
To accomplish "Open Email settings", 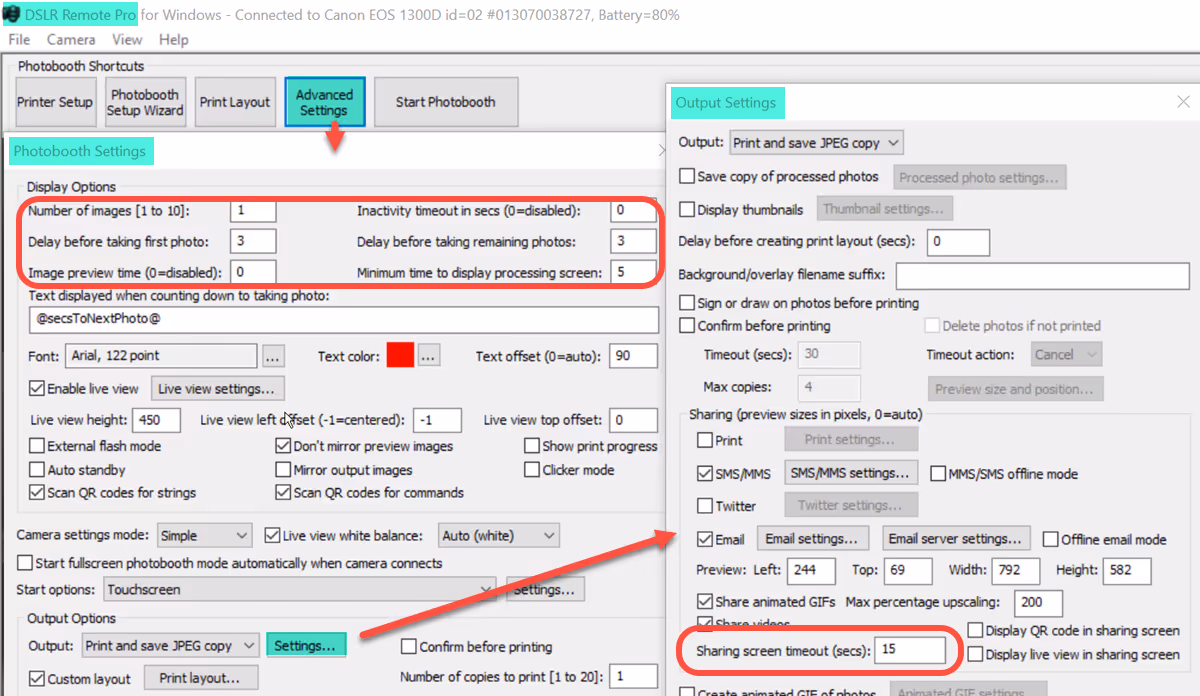I will (x=812, y=538).
